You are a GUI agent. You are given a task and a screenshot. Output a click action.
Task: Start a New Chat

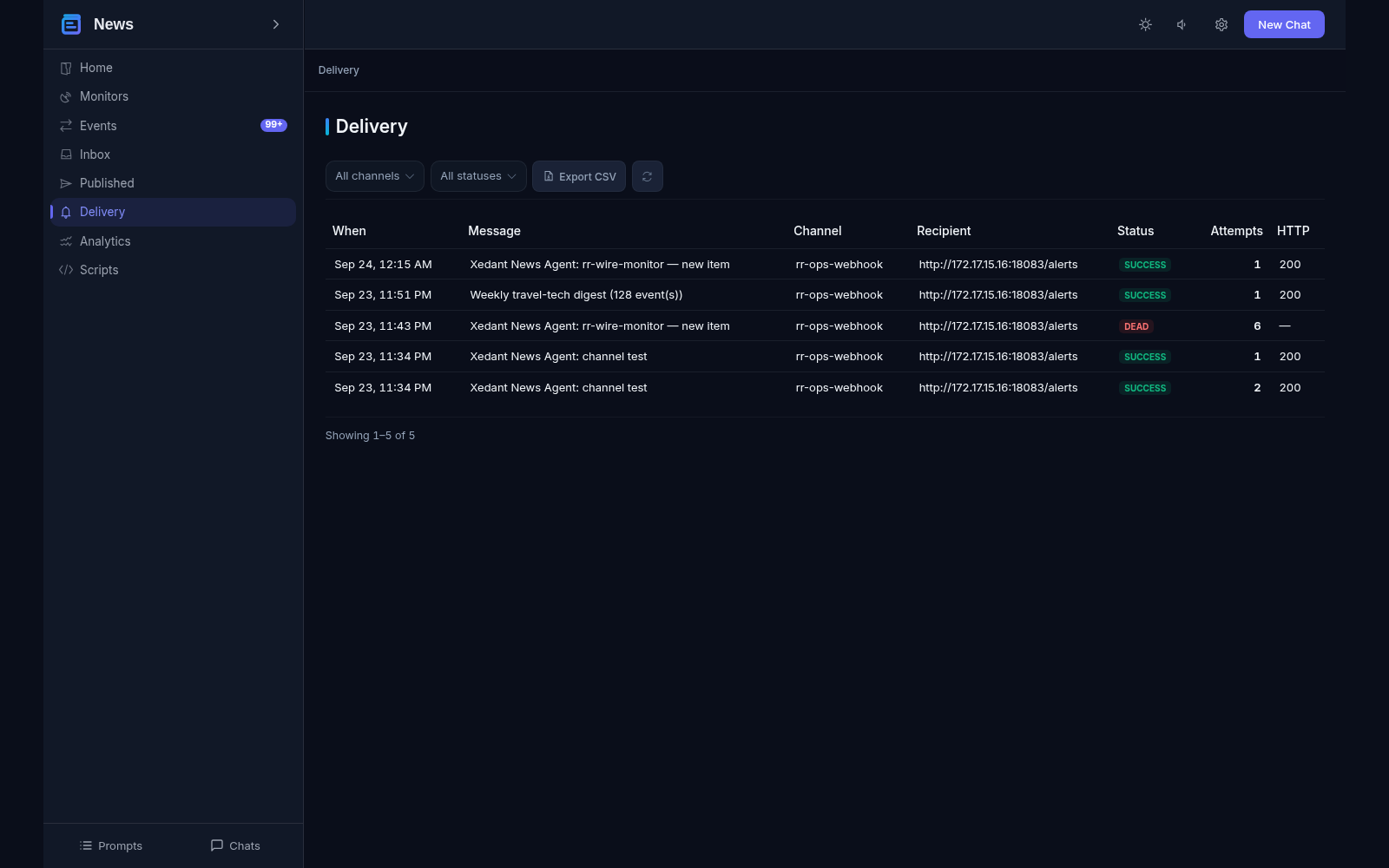pyautogui.click(x=1284, y=24)
